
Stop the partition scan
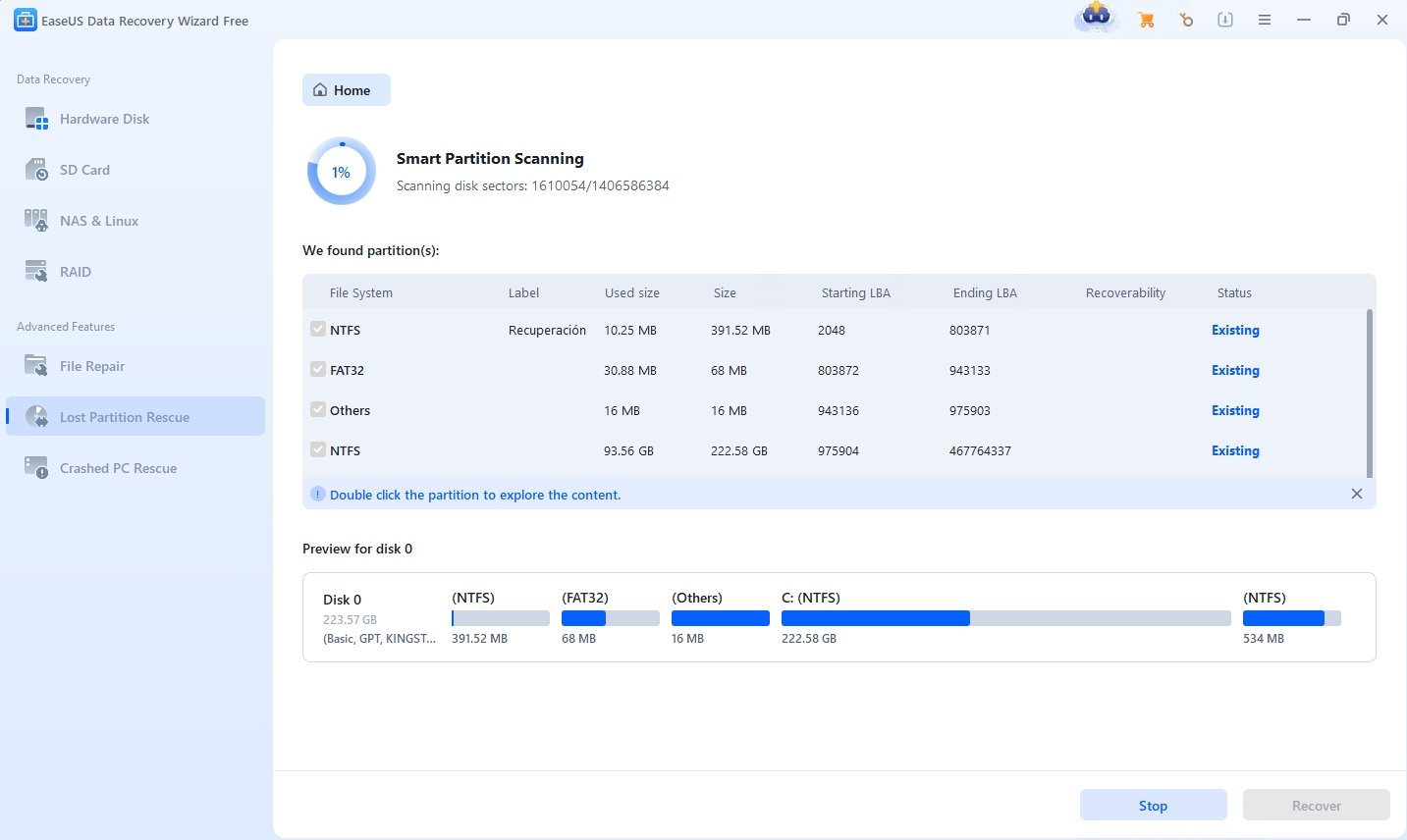[1153, 805]
